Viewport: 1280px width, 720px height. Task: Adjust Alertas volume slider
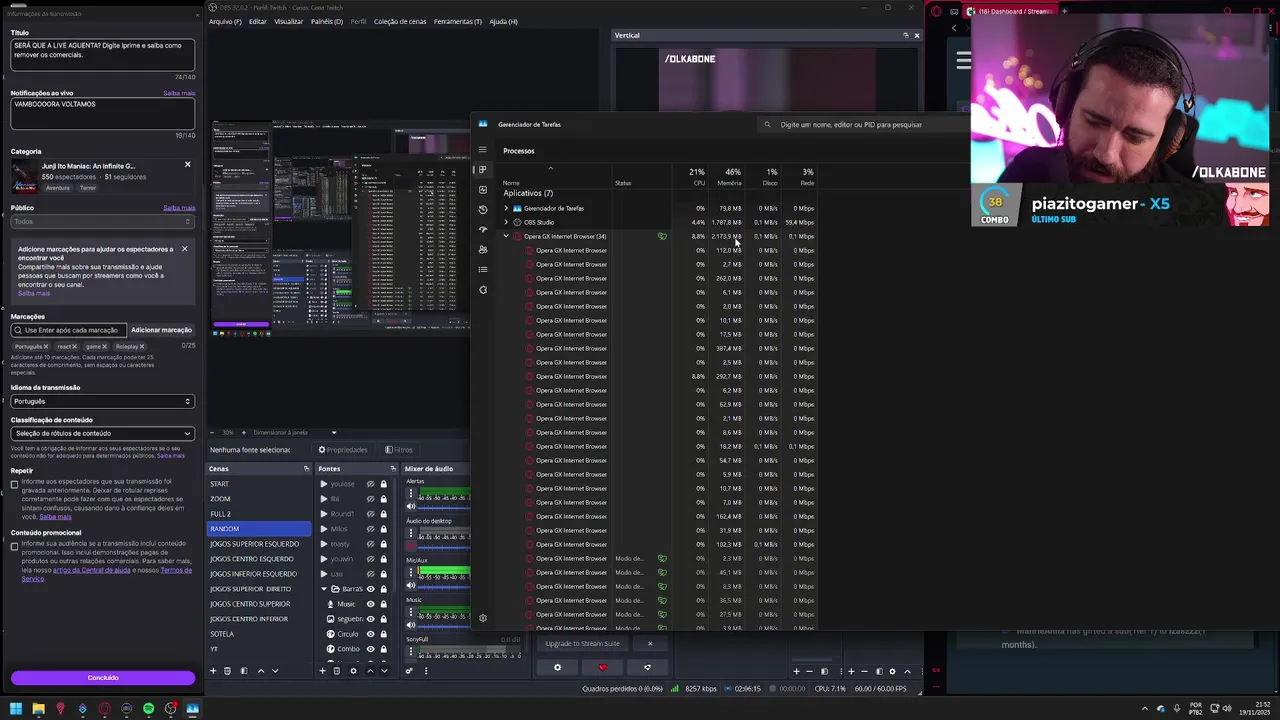tap(444, 507)
